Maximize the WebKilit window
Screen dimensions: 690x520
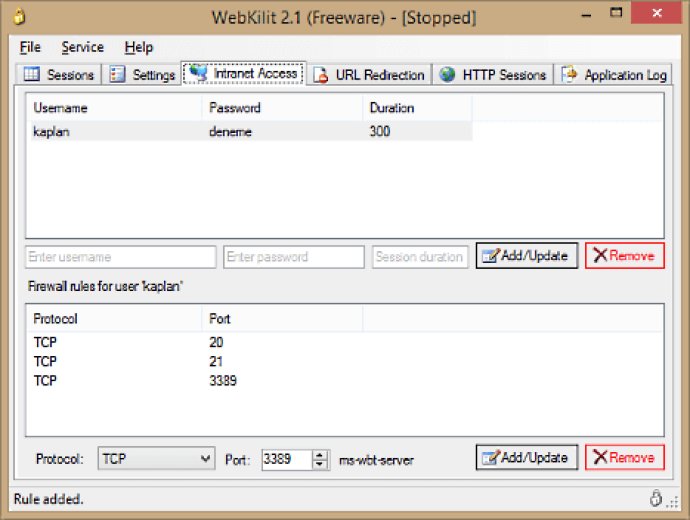pos(616,13)
